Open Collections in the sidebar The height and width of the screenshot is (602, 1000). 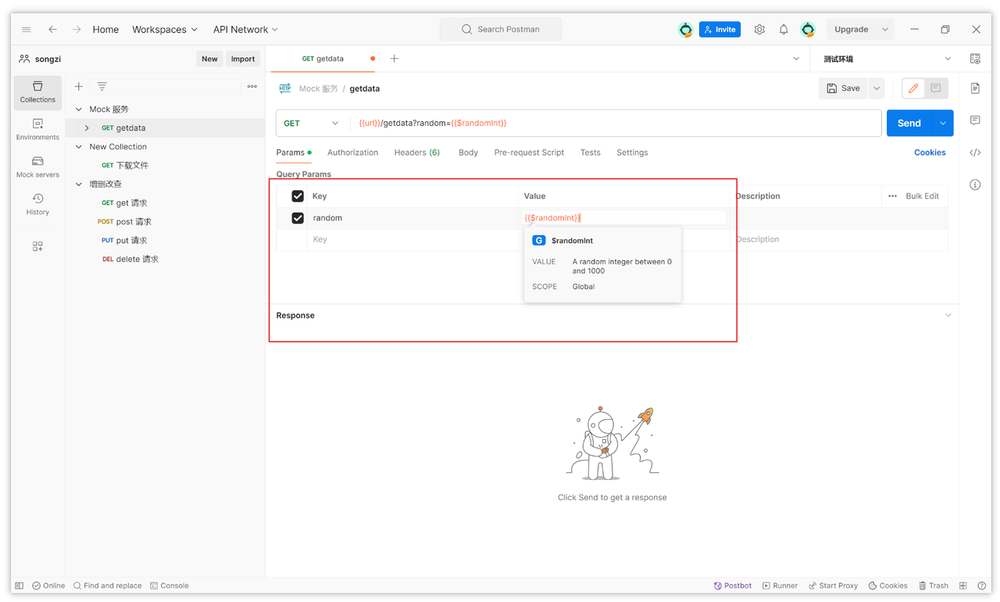(38, 92)
